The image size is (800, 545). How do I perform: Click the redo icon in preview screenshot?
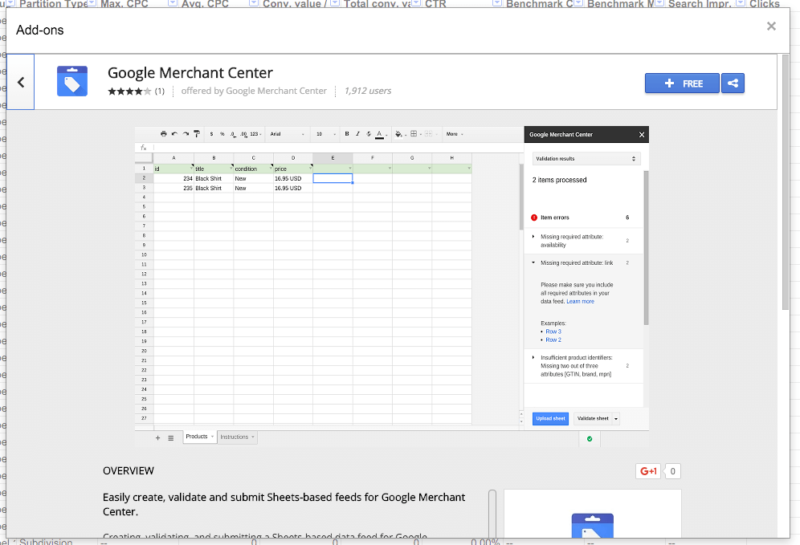(x=186, y=134)
